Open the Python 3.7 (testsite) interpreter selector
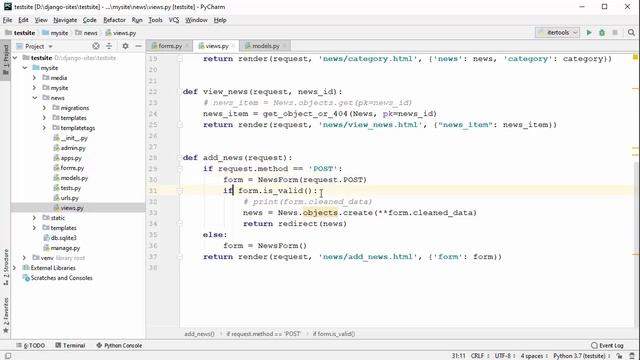Viewport: 640px width, 360px height. tap(582, 356)
